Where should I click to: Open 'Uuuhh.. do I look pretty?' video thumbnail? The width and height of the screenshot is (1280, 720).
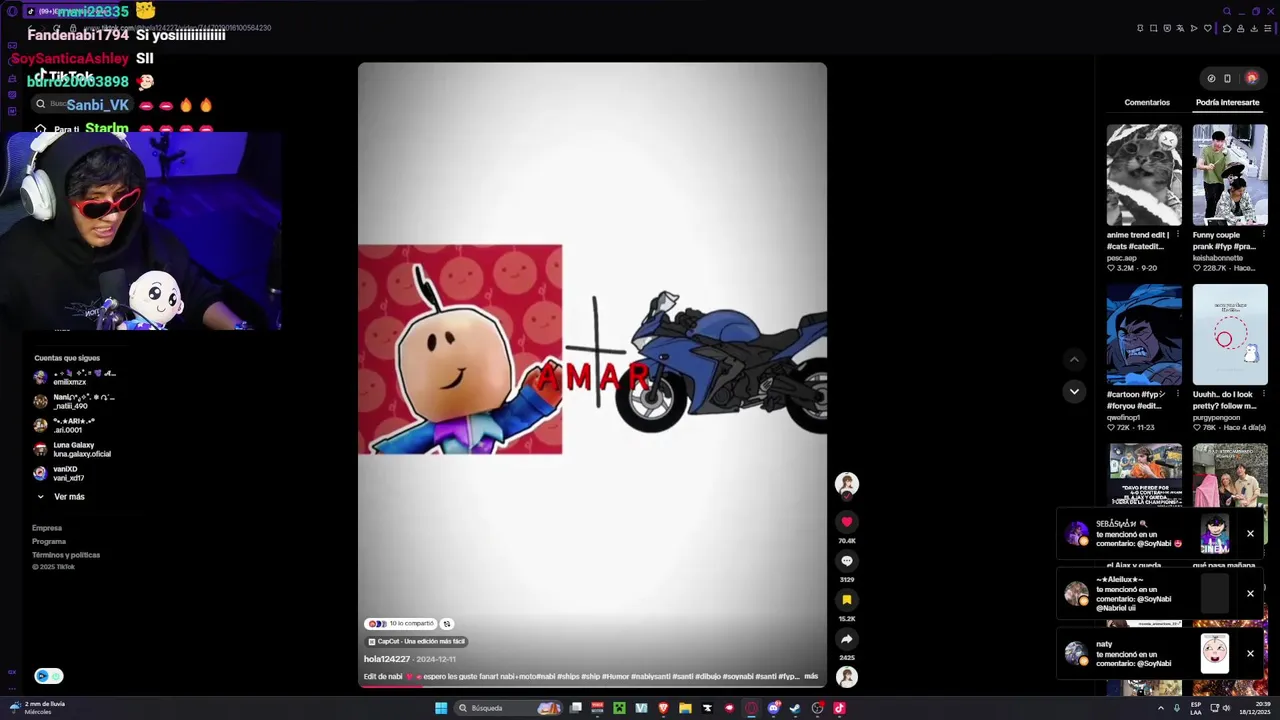pyautogui.click(x=1230, y=335)
